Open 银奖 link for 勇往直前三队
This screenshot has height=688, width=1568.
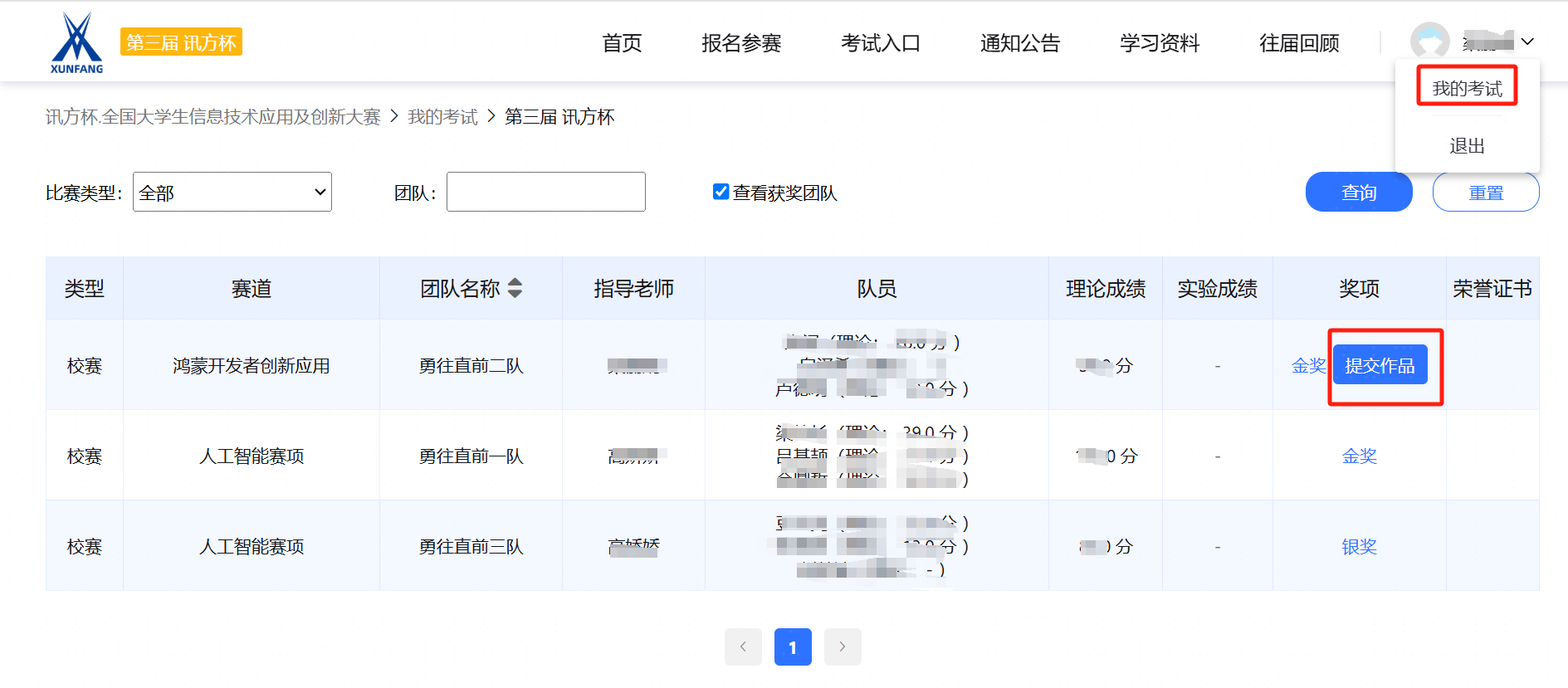[1359, 546]
